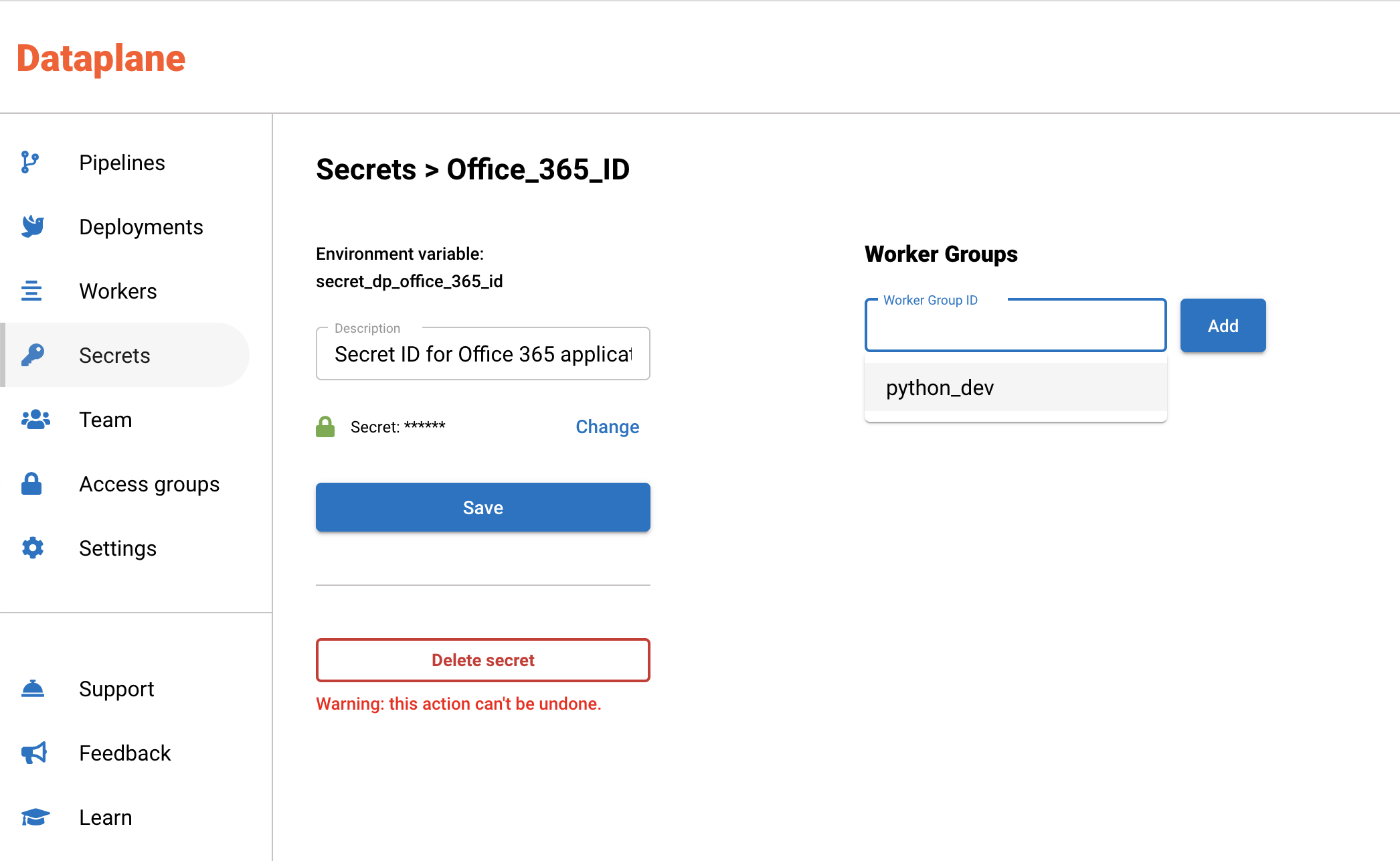Click the Feedback megaphone icon
The width and height of the screenshot is (1400, 861).
(x=33, y=753)
